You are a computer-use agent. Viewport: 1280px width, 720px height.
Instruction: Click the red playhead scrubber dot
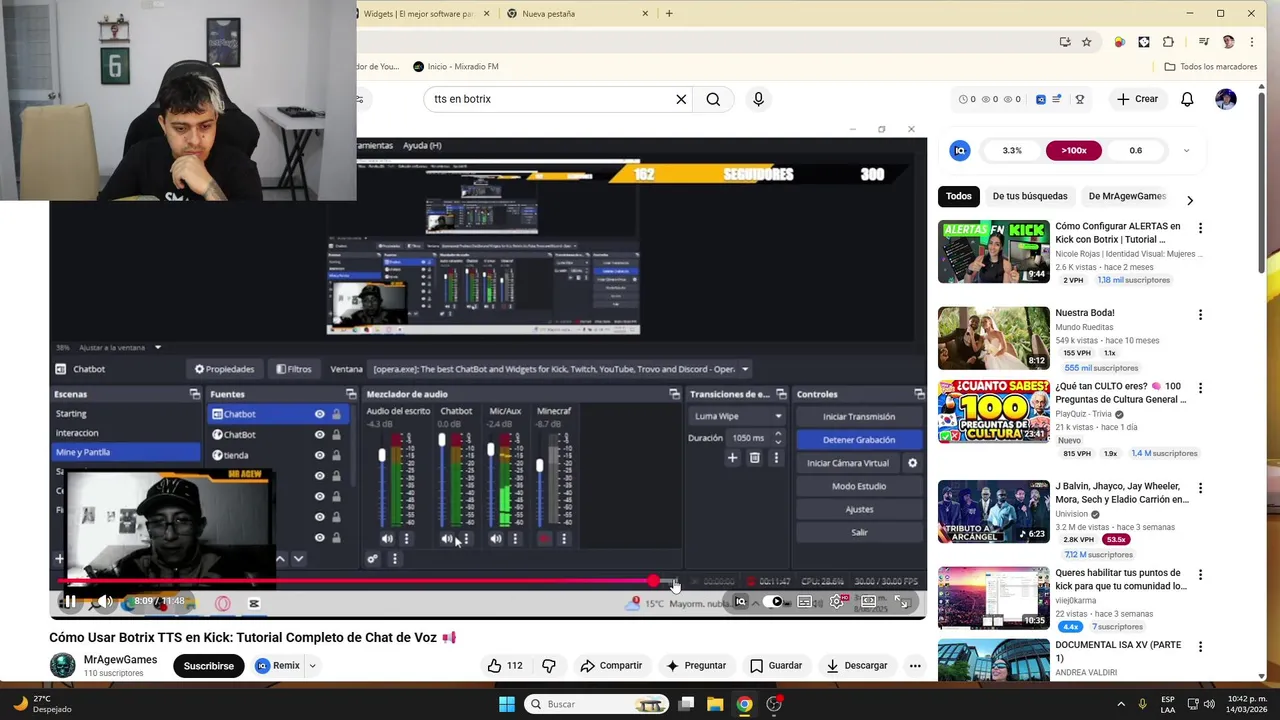(x=653, y=581)
